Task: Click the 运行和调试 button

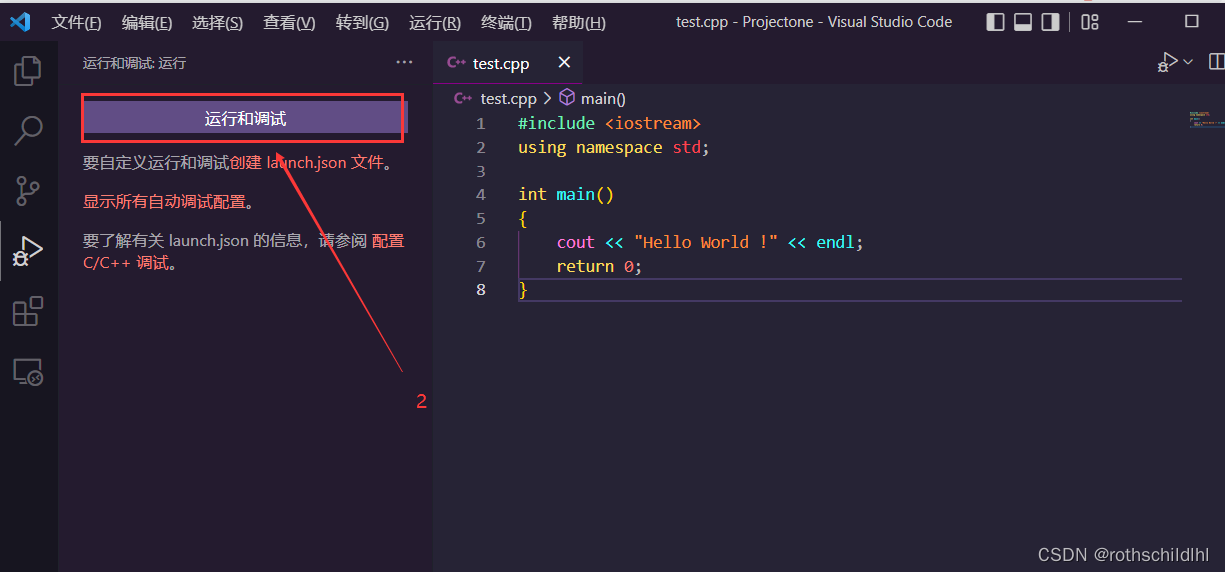Action: (245, 119)
